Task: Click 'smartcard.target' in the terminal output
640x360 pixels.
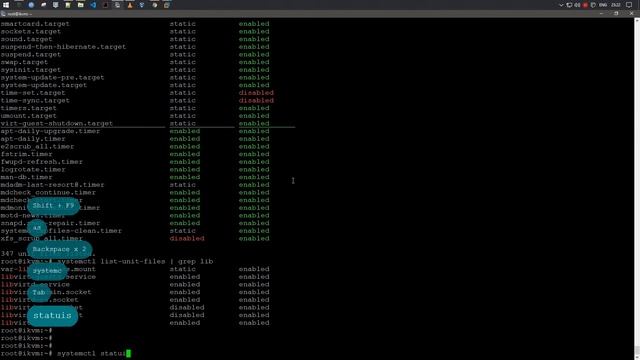Action: pyautogui.click(x=35, y=24)
